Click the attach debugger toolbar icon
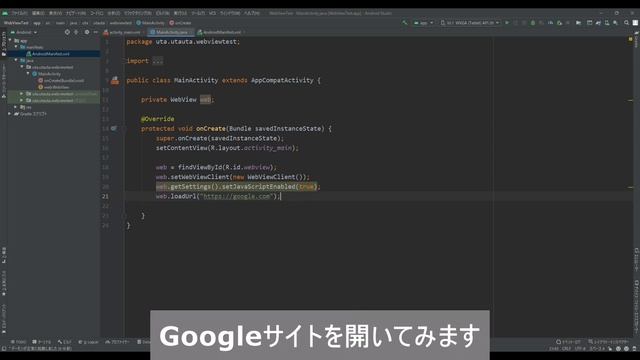This screenshot has width=640, height=360. 559,23
